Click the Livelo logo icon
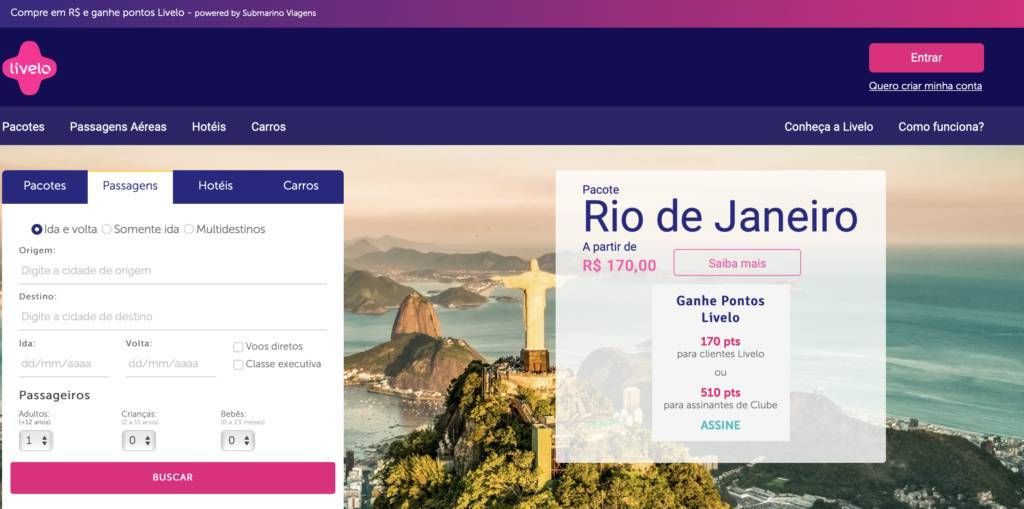The width and height of the screenshot is (1024, 509). click(29, 68)
